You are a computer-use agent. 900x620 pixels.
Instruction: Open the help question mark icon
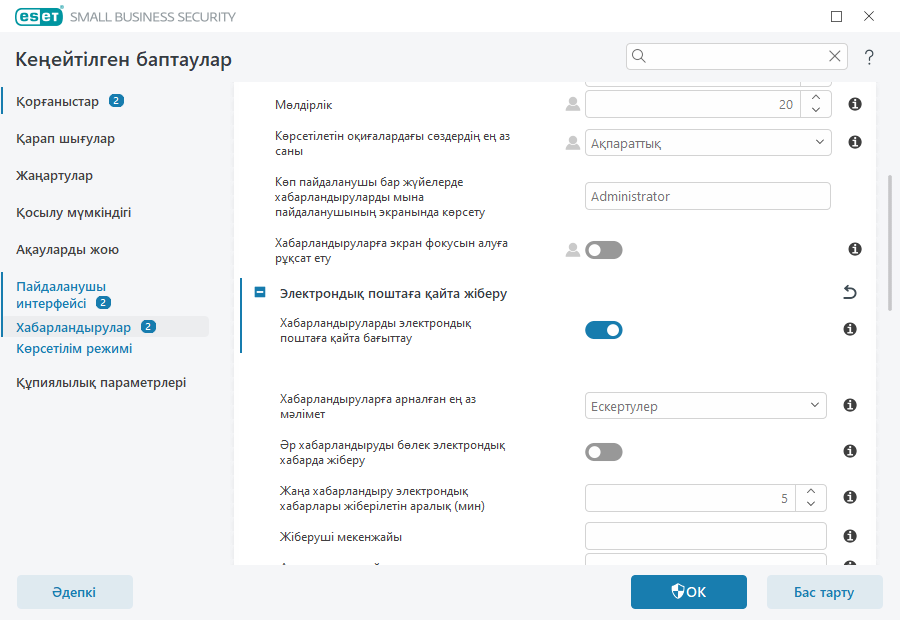(869, 57)
